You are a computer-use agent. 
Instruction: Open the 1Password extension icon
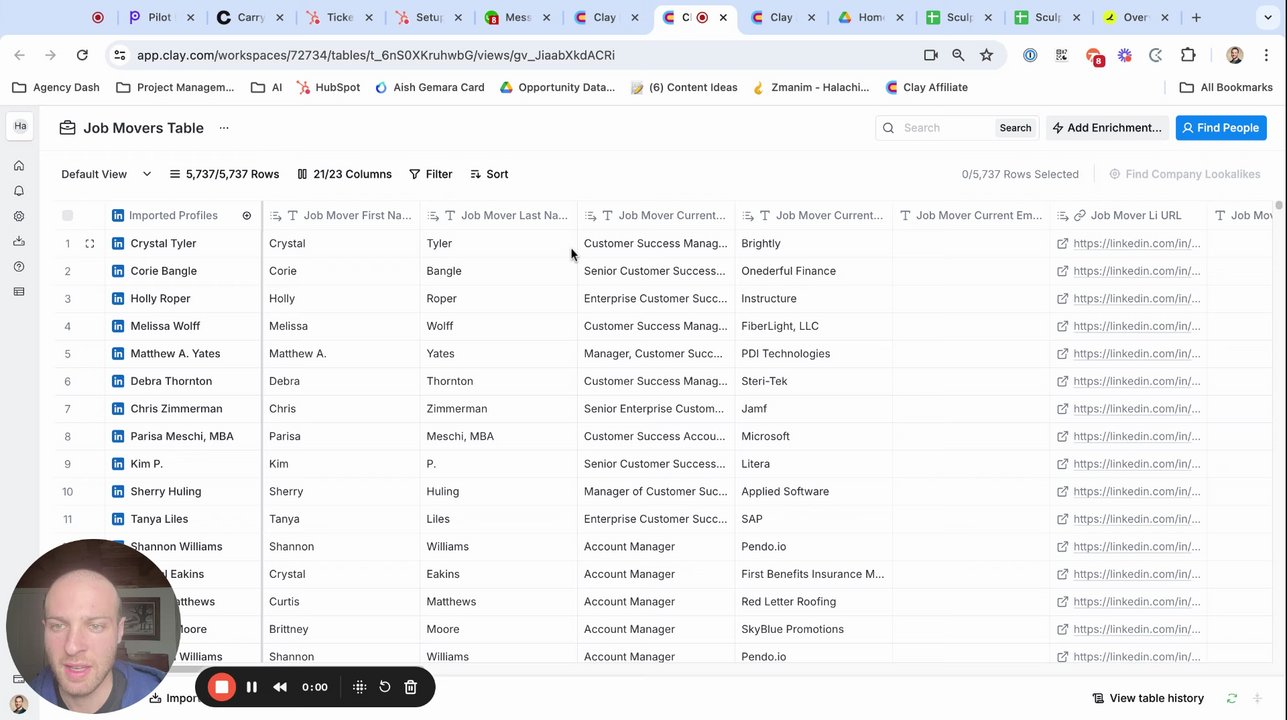tap(1030, 55)
